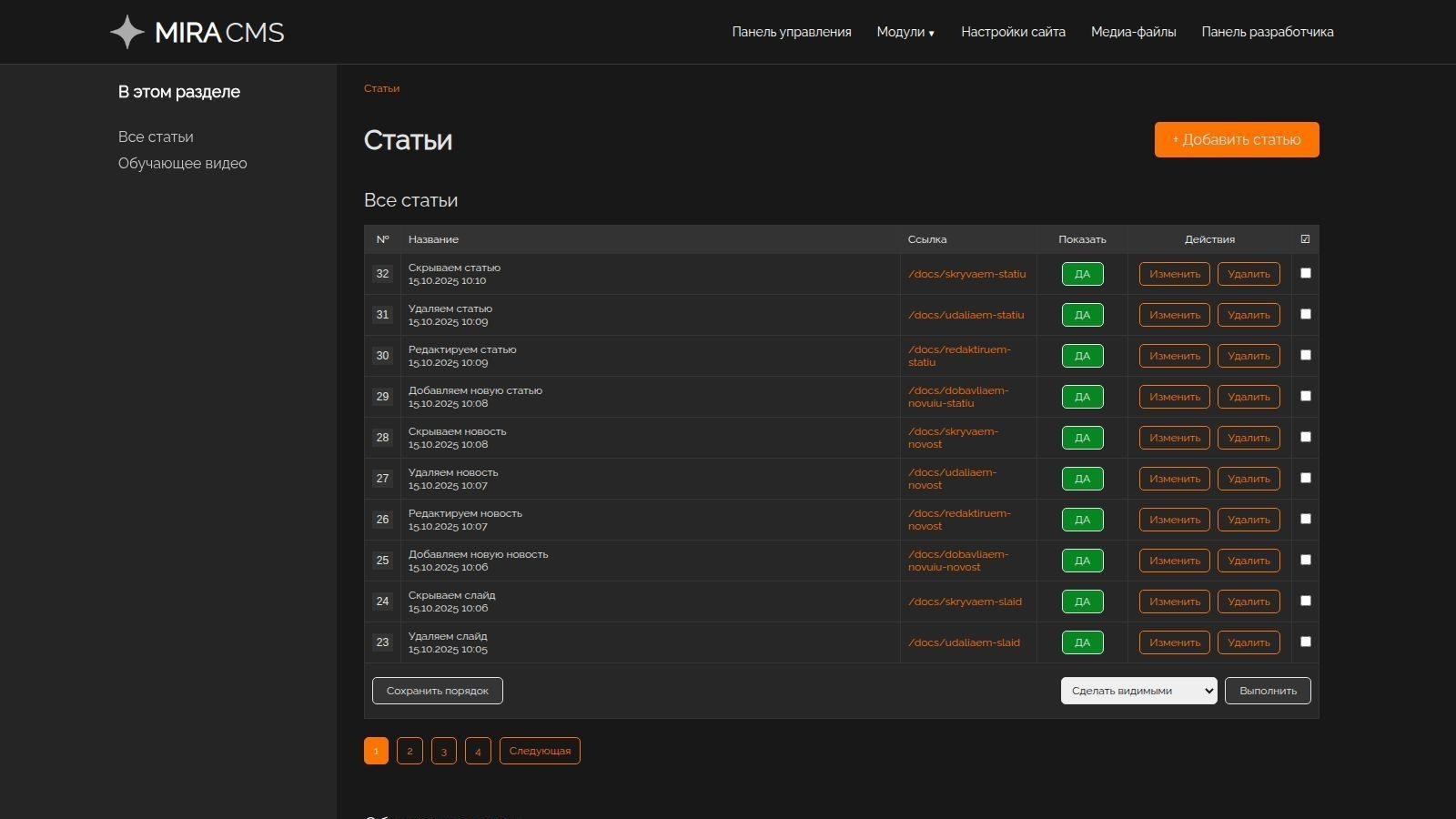Select the checkbox for article 28
Viewport: 1456px width, 819px height.
click(1306, 437)
